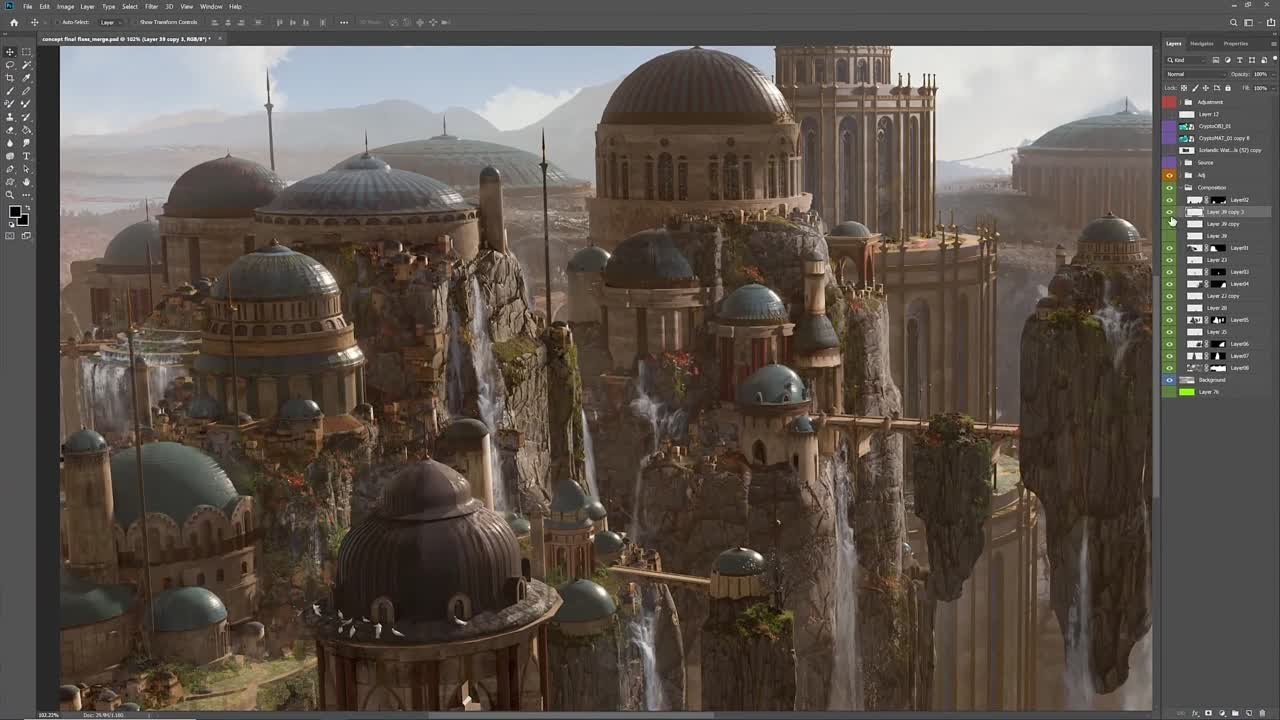This screenshot has height=720, width=1280.
Task: Expand the Adj group arrow
Action: 1180,175
